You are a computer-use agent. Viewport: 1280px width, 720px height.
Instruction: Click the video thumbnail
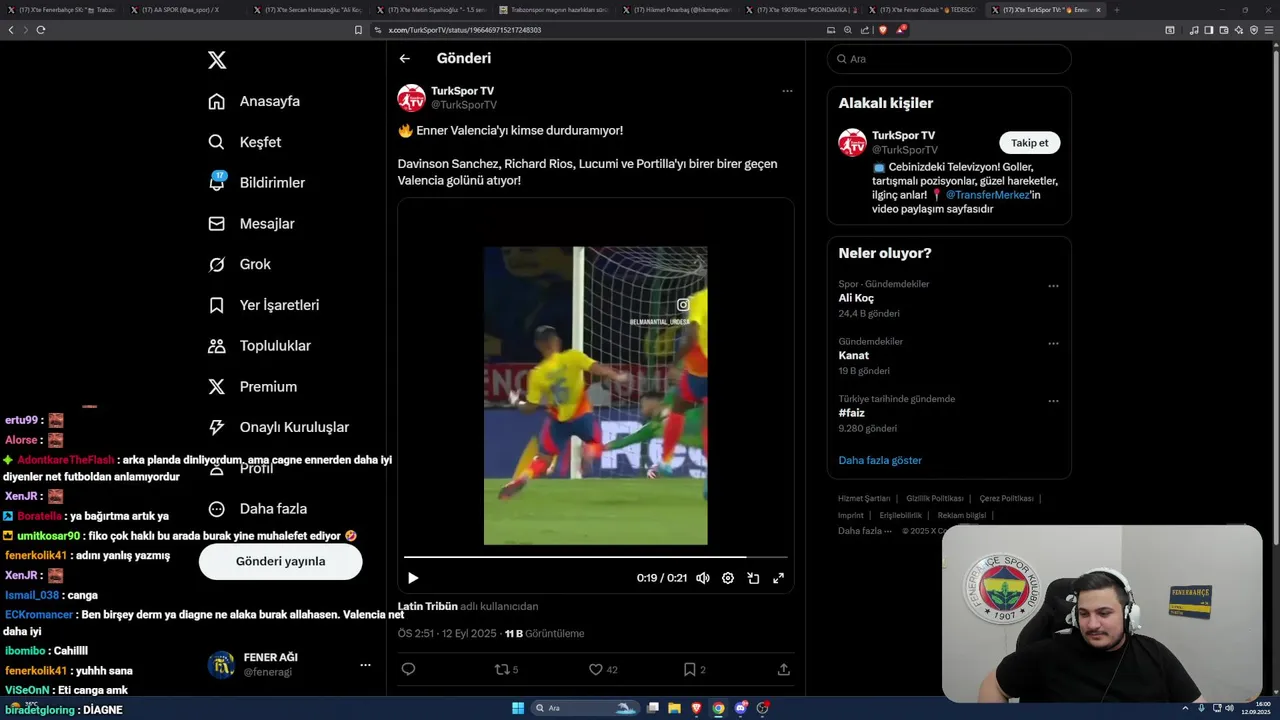coord(595,395)
